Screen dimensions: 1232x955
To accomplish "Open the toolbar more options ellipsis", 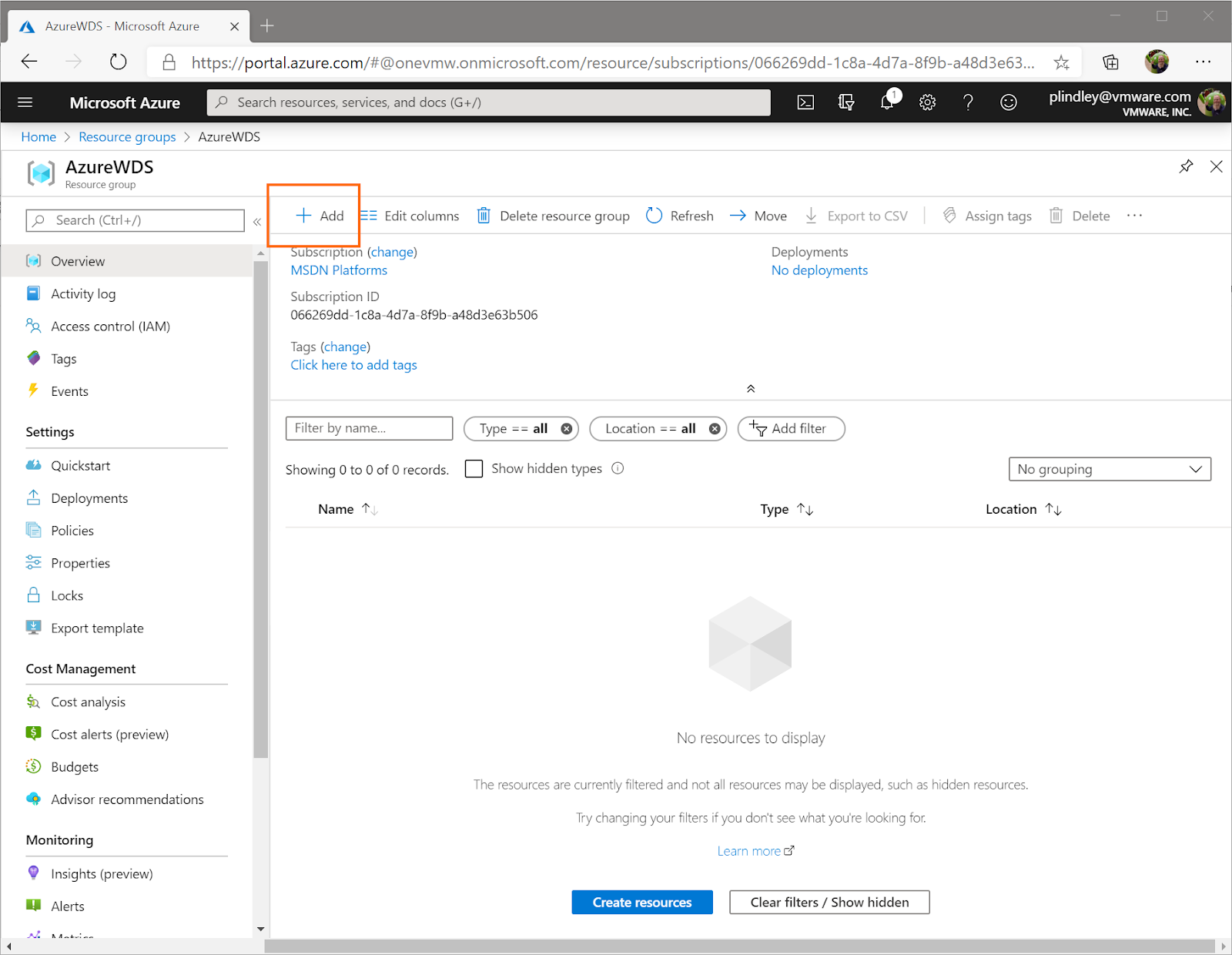I will (1134, 216).
